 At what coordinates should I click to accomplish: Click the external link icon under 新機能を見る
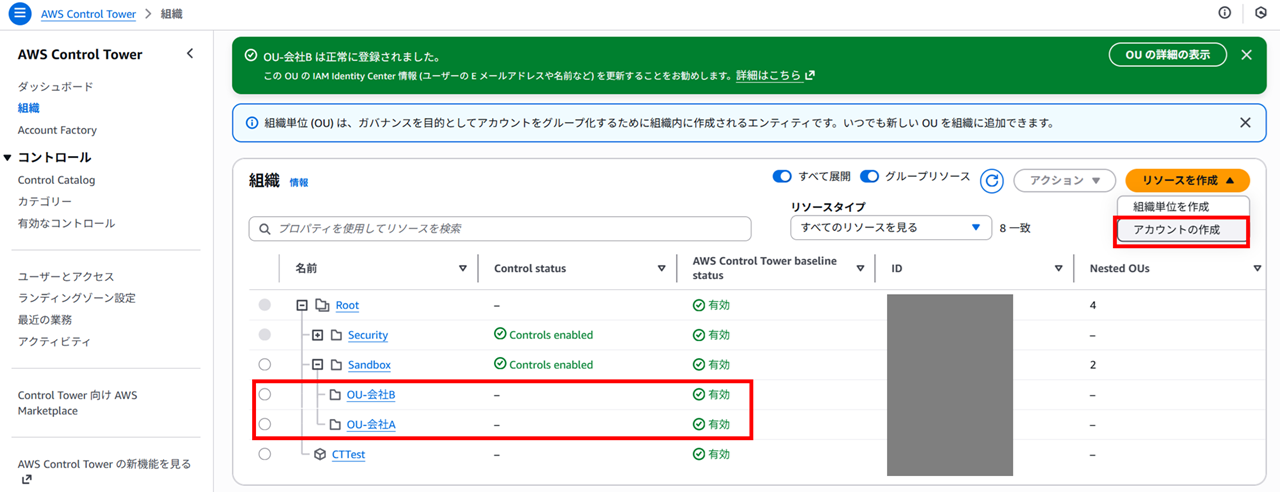tap(26, 479)
